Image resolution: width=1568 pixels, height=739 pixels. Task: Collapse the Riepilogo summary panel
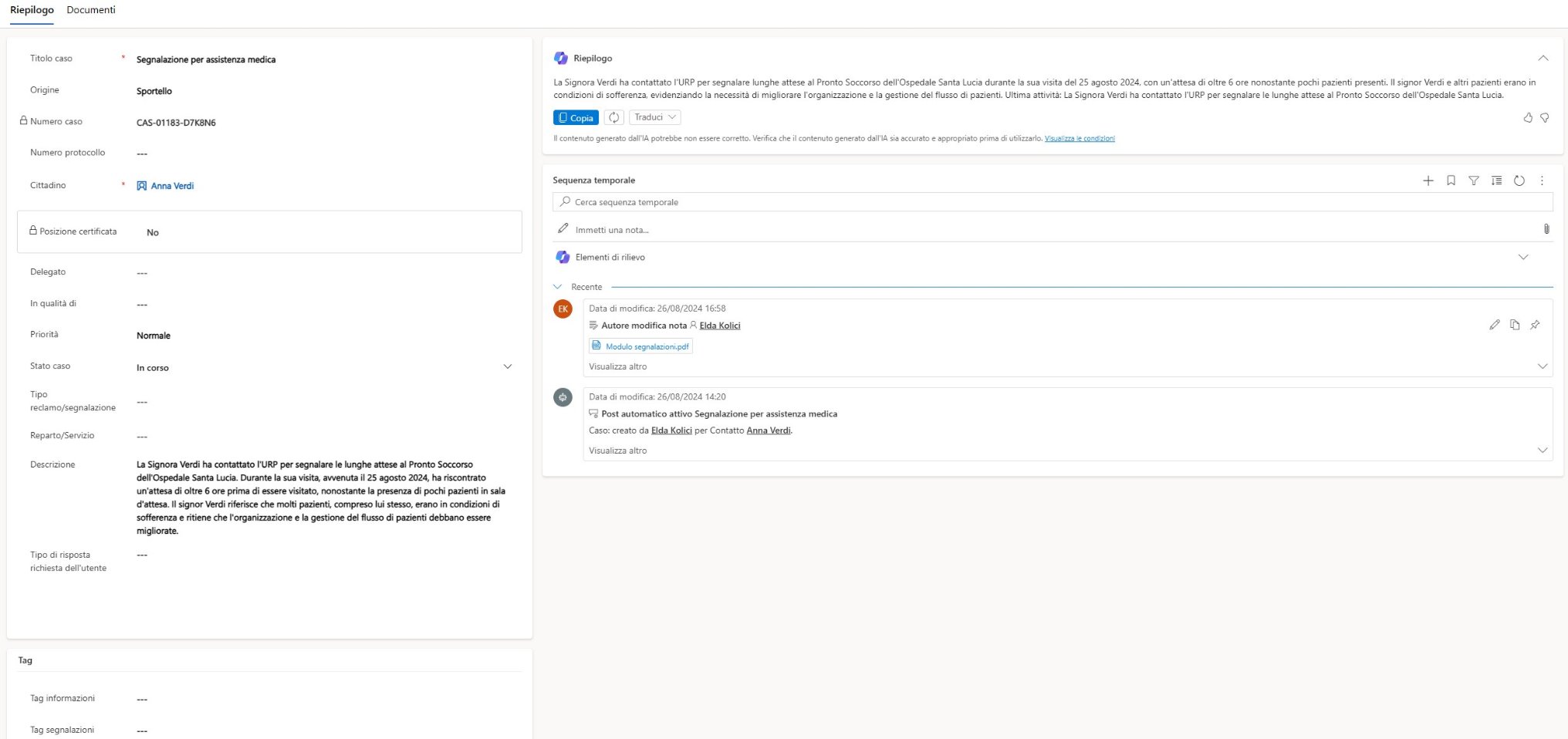click(1543, 58)
